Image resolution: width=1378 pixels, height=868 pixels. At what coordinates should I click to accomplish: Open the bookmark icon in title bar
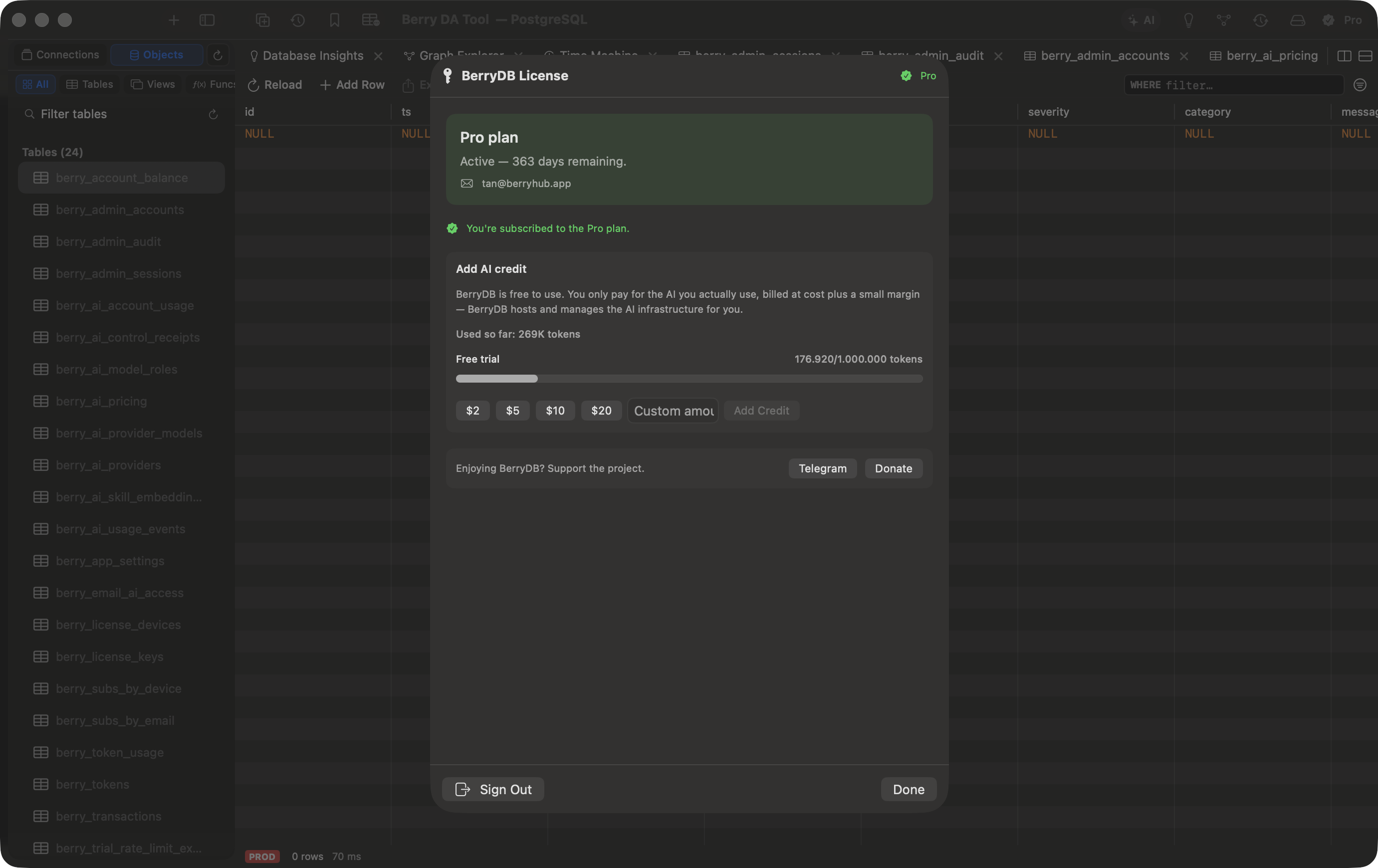click(335, 20)
